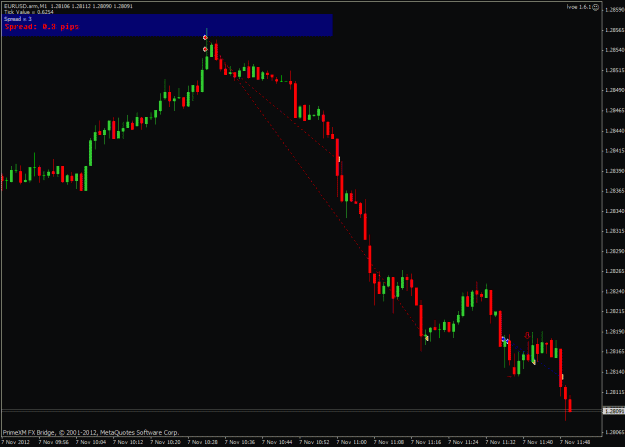Click the Tick Value = 0.6254 label
This screenshot has width=625, height=447.
click(x=28, y=12)
